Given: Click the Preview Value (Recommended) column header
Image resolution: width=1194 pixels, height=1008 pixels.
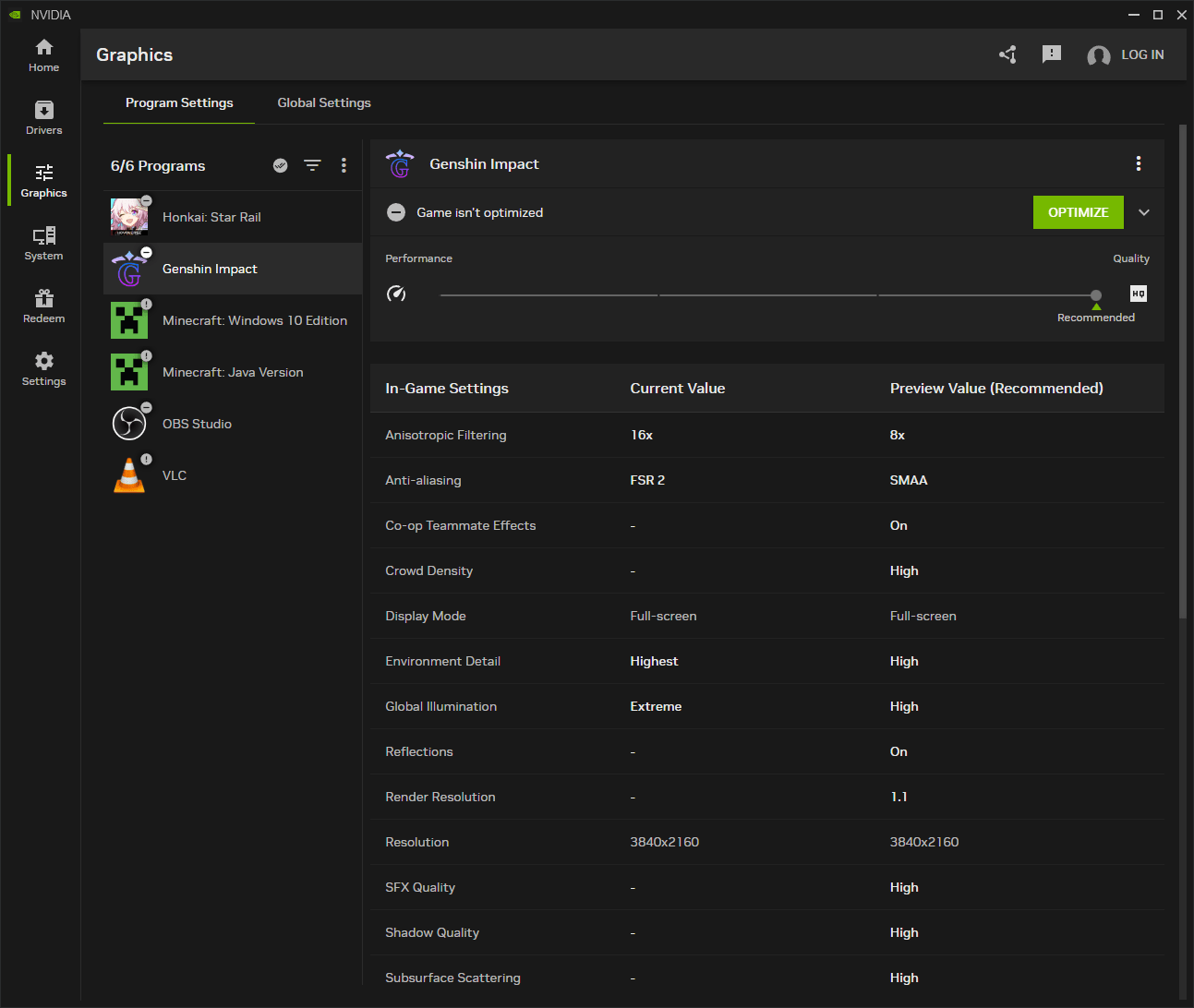Looking at the screenshot, I should (x=996, y=389).
